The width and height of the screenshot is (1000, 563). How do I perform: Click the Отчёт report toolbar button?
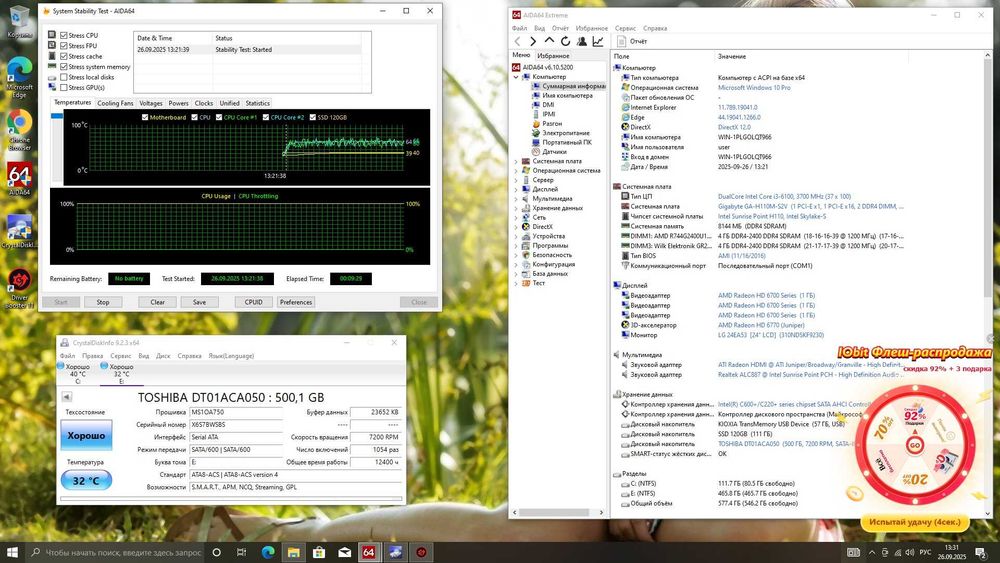pos(632,41)
